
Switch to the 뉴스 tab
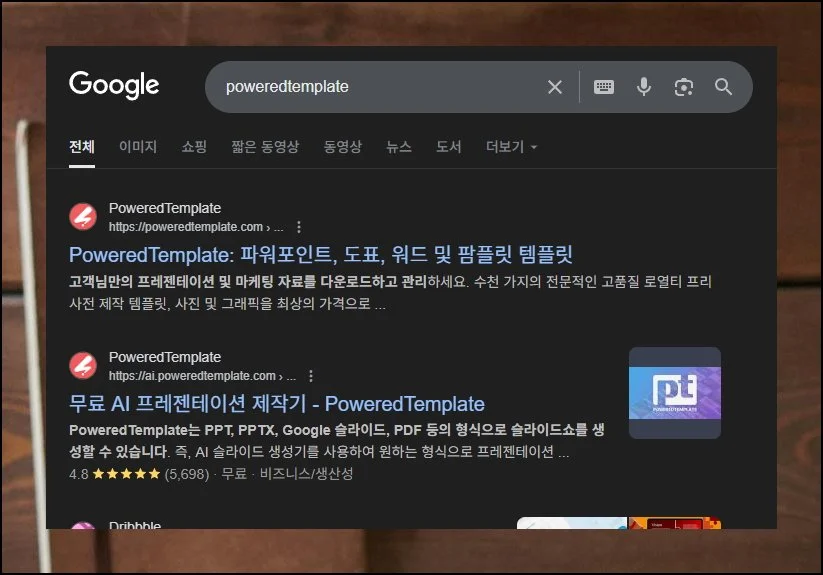pos(399,147)
